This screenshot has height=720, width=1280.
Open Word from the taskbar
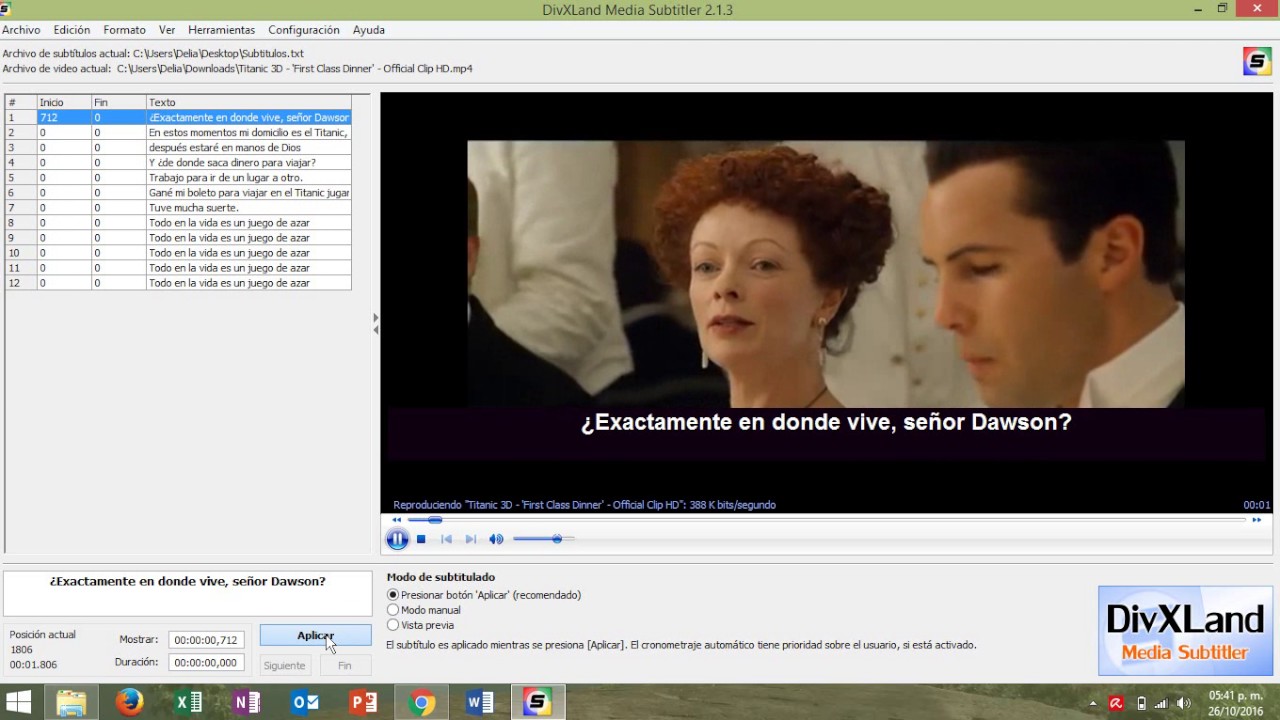(480, 703)
